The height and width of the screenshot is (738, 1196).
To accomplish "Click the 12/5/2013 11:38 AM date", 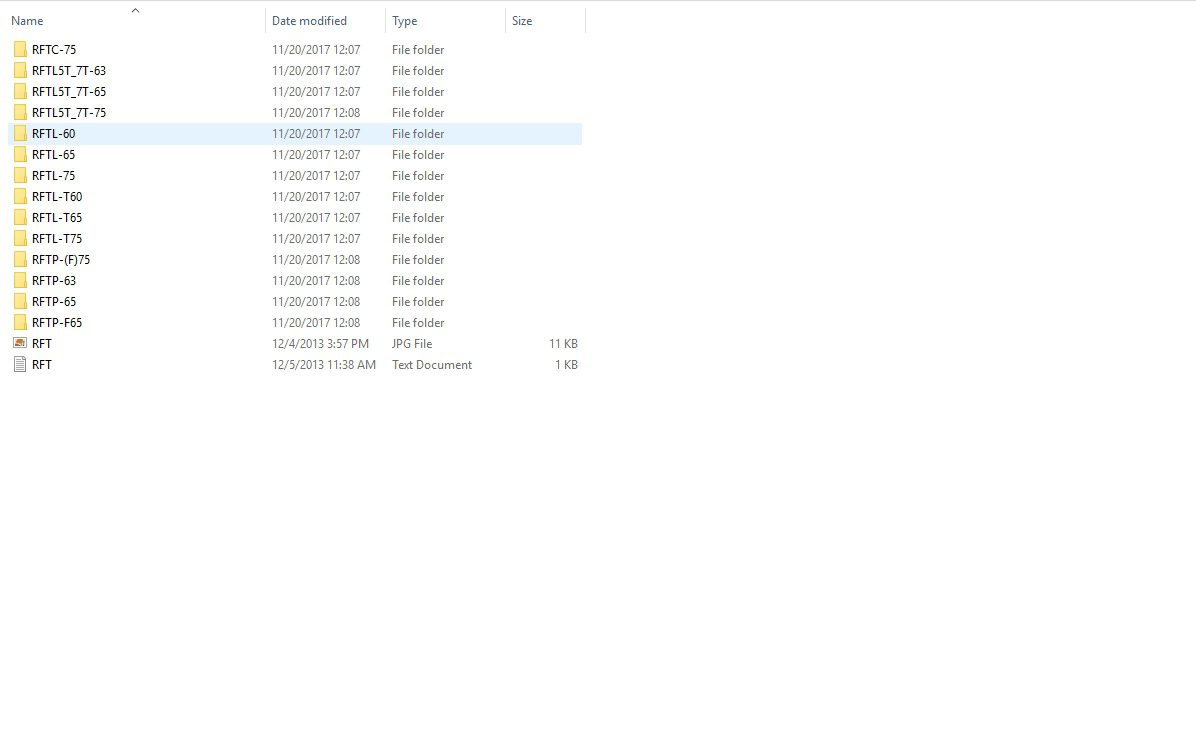I will [x=323, y=365].
